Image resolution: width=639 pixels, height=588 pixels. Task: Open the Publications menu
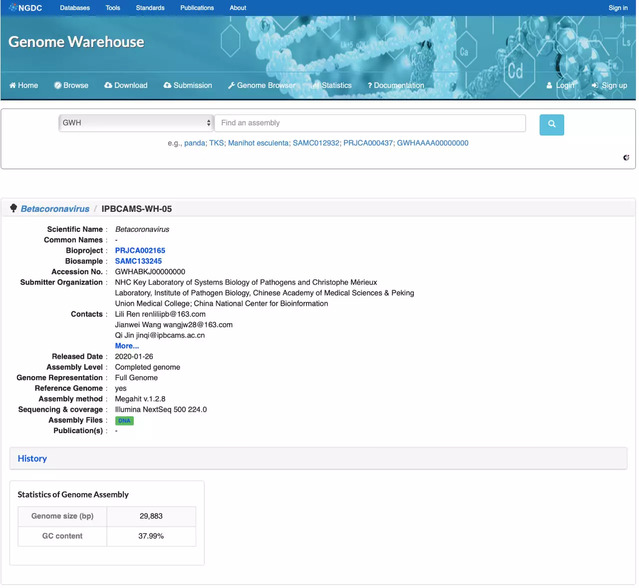click(x=197, y=8)
